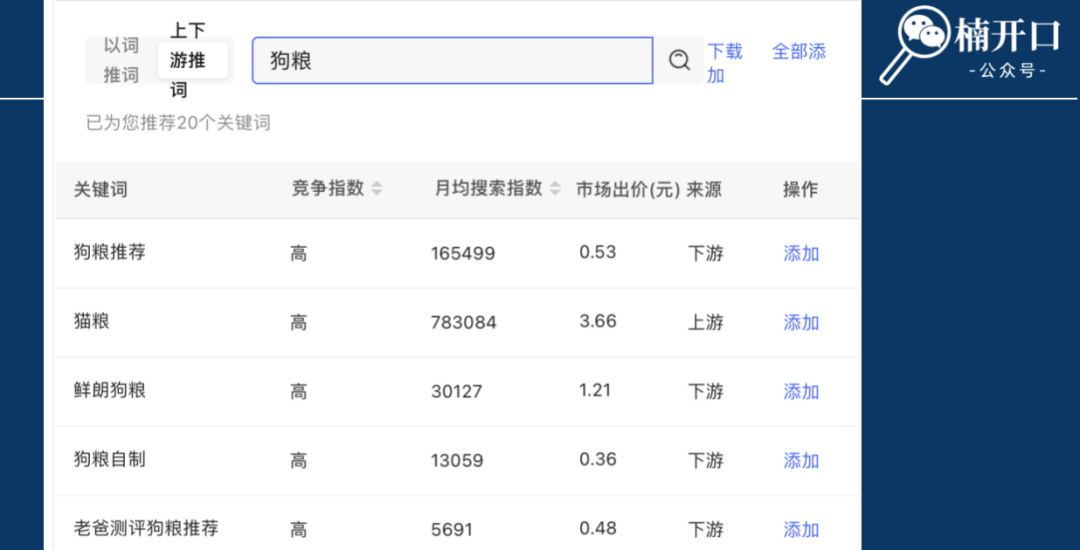
Task: Select the 猫粮 keyword cell
Action: [x=92, y=321]
